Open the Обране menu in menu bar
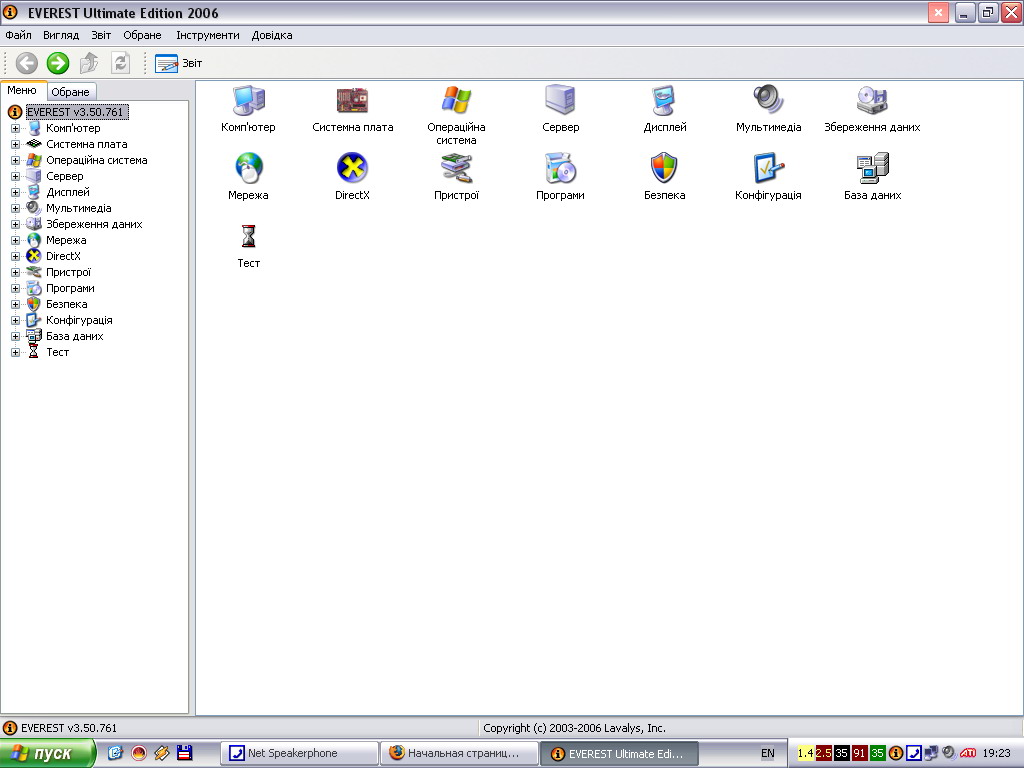1024x768 pixels. pyautogui.click(x=142, y=35)
